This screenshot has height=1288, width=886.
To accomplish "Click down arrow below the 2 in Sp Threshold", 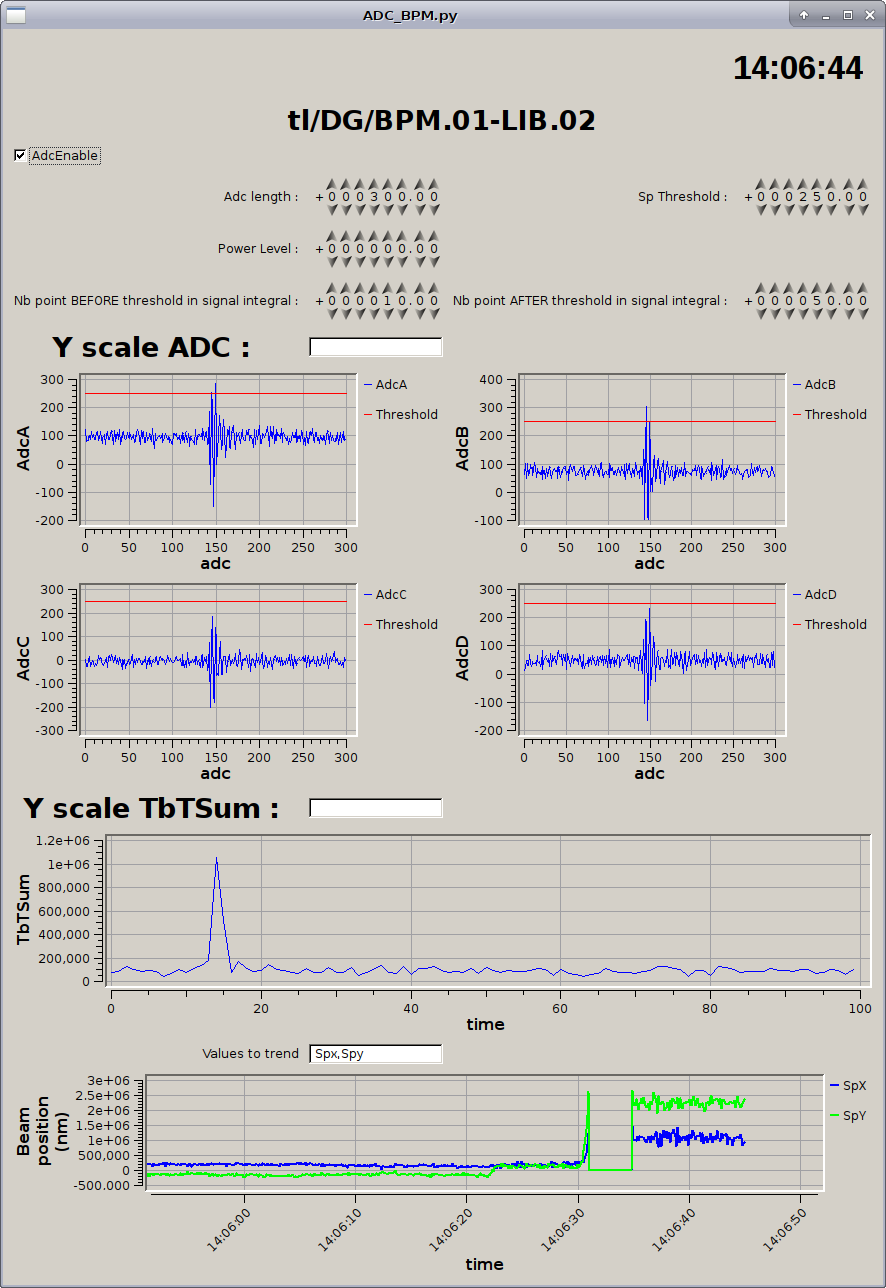I will [802, 210].
